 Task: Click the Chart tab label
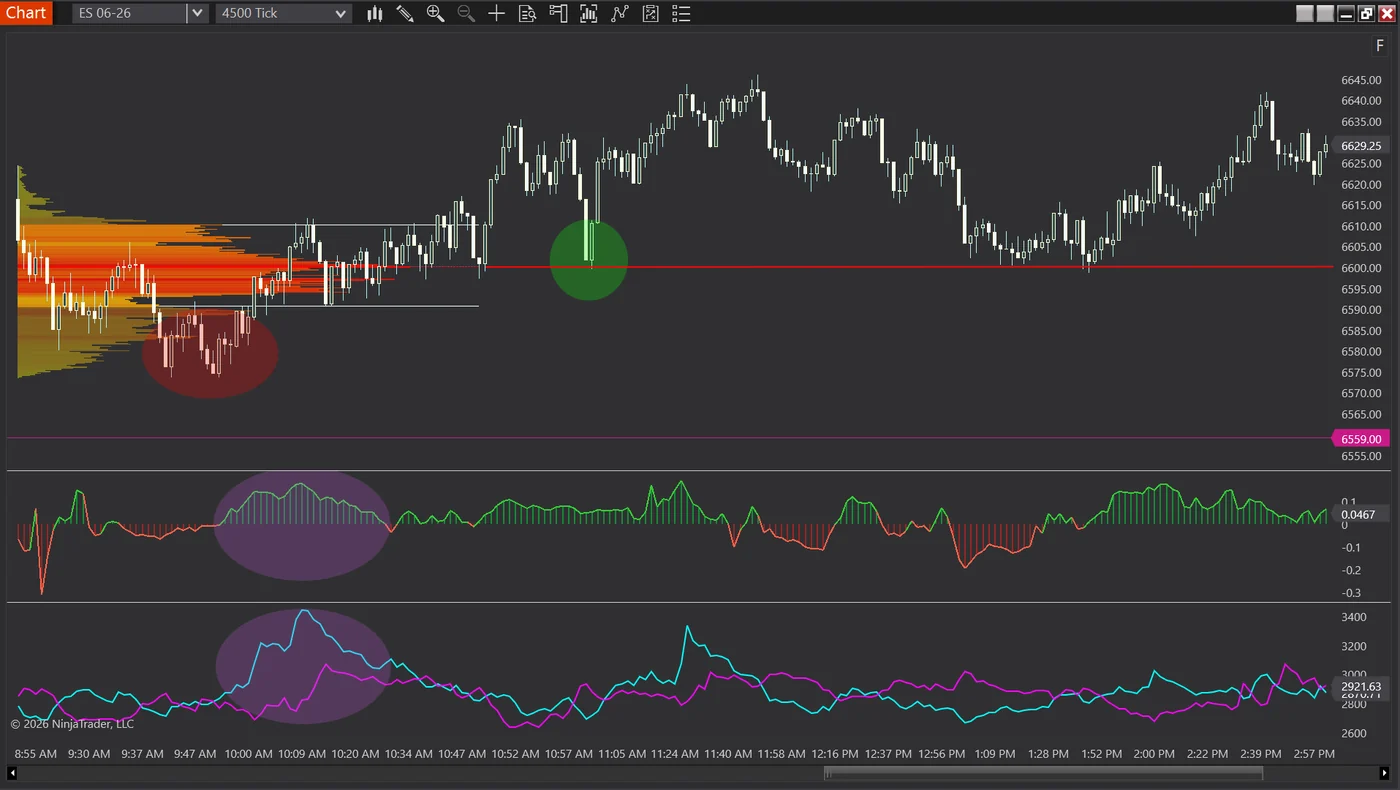[x=26, y=13]
